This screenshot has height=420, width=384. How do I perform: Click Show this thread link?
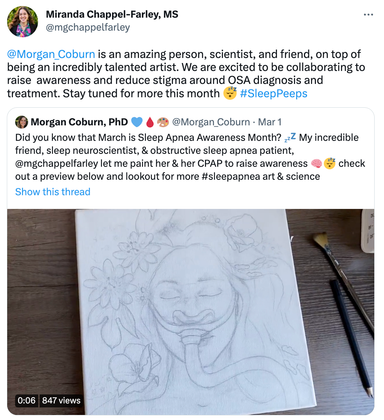pyautogui.click(x=53, y=192)
